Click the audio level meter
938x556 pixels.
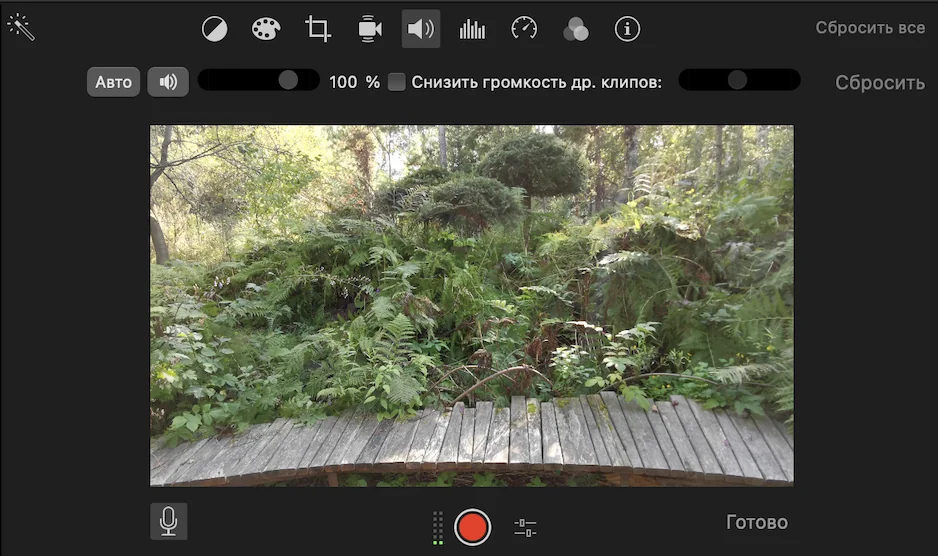438,528
